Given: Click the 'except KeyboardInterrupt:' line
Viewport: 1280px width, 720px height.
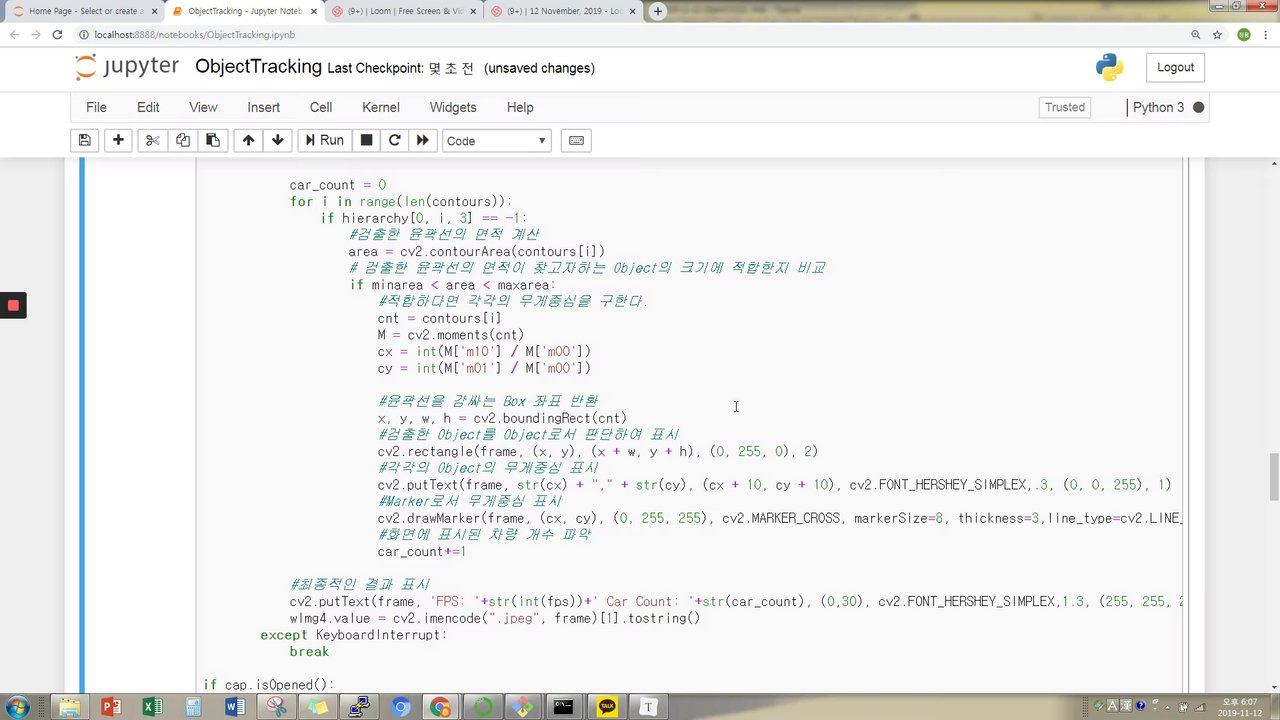Looking at the screenshot, I should coord(354,635).
